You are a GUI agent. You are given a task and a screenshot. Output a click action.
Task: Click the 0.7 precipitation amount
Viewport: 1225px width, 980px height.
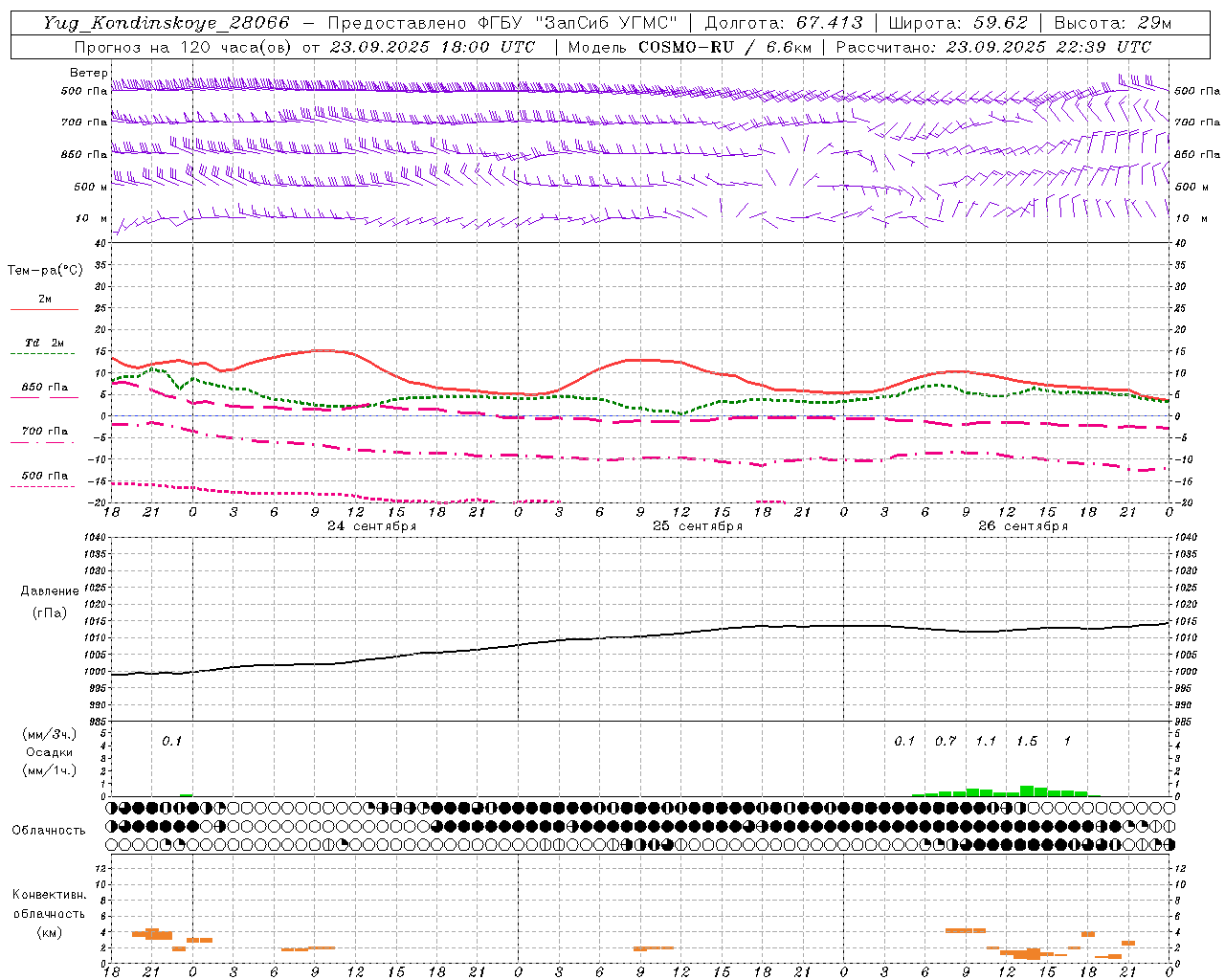click(946, 741)
